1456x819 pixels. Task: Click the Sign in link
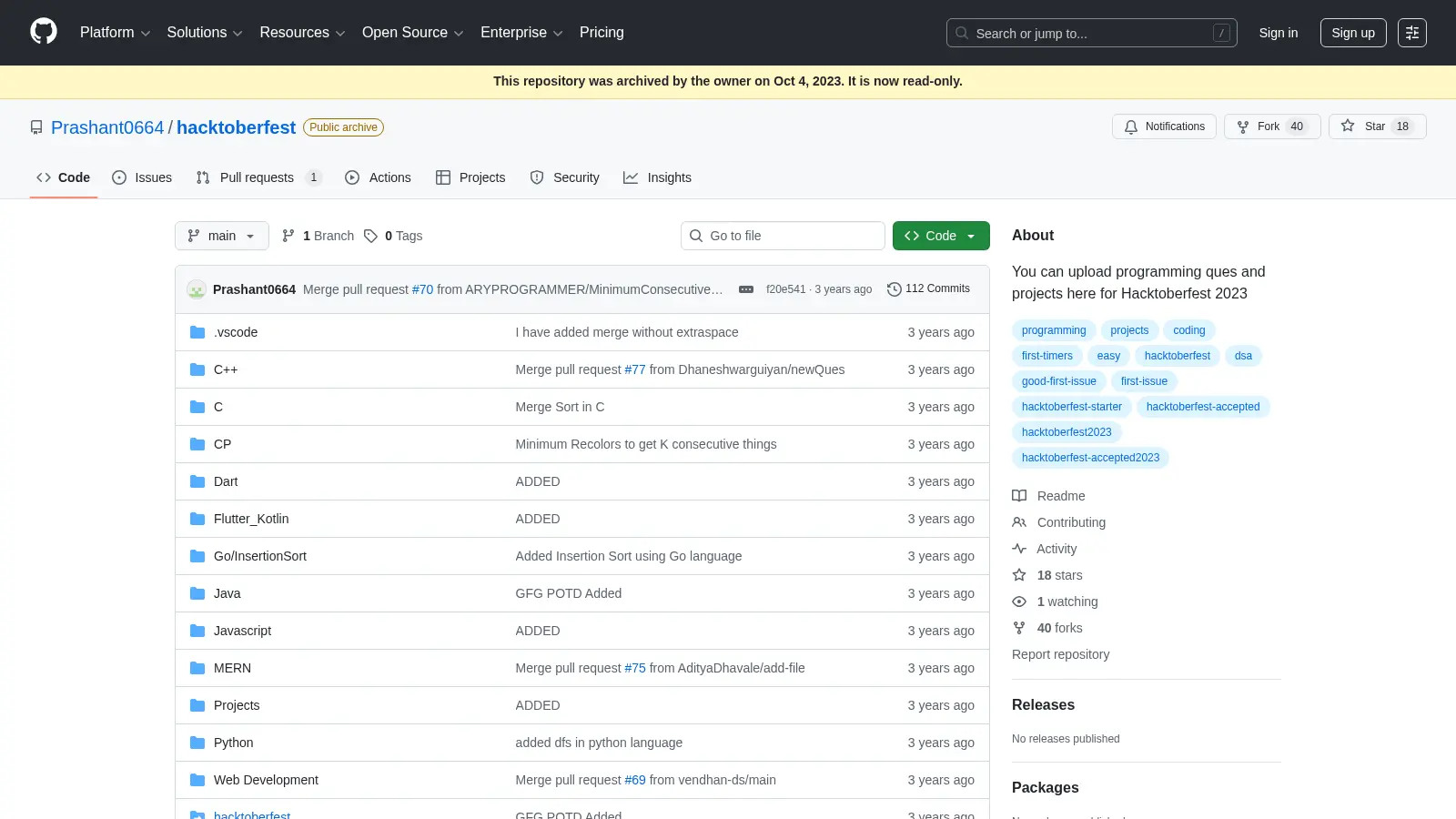pos(1279,33)
